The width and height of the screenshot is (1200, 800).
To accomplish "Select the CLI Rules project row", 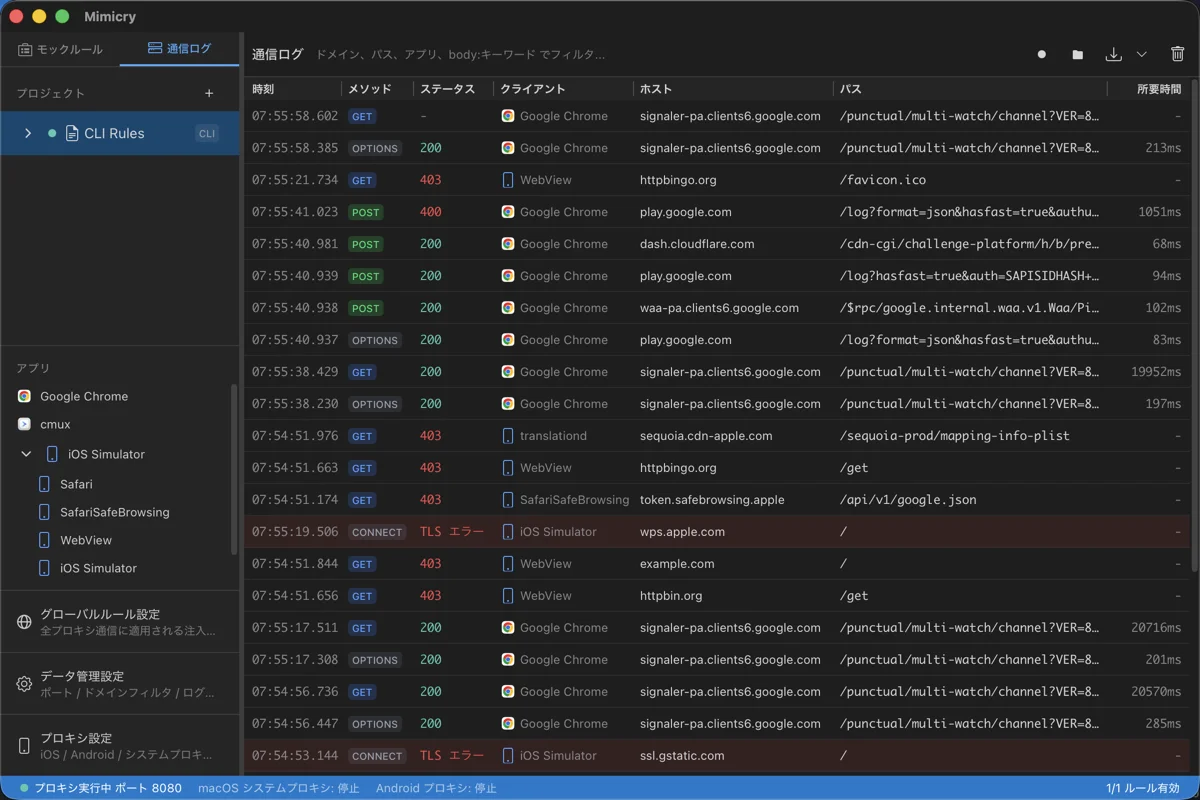I will click(x=120, y=133).
